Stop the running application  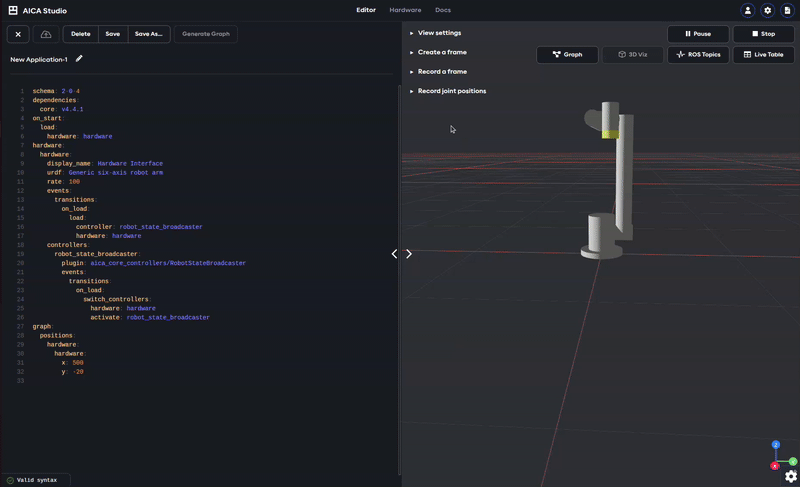[x=763, y=34]
